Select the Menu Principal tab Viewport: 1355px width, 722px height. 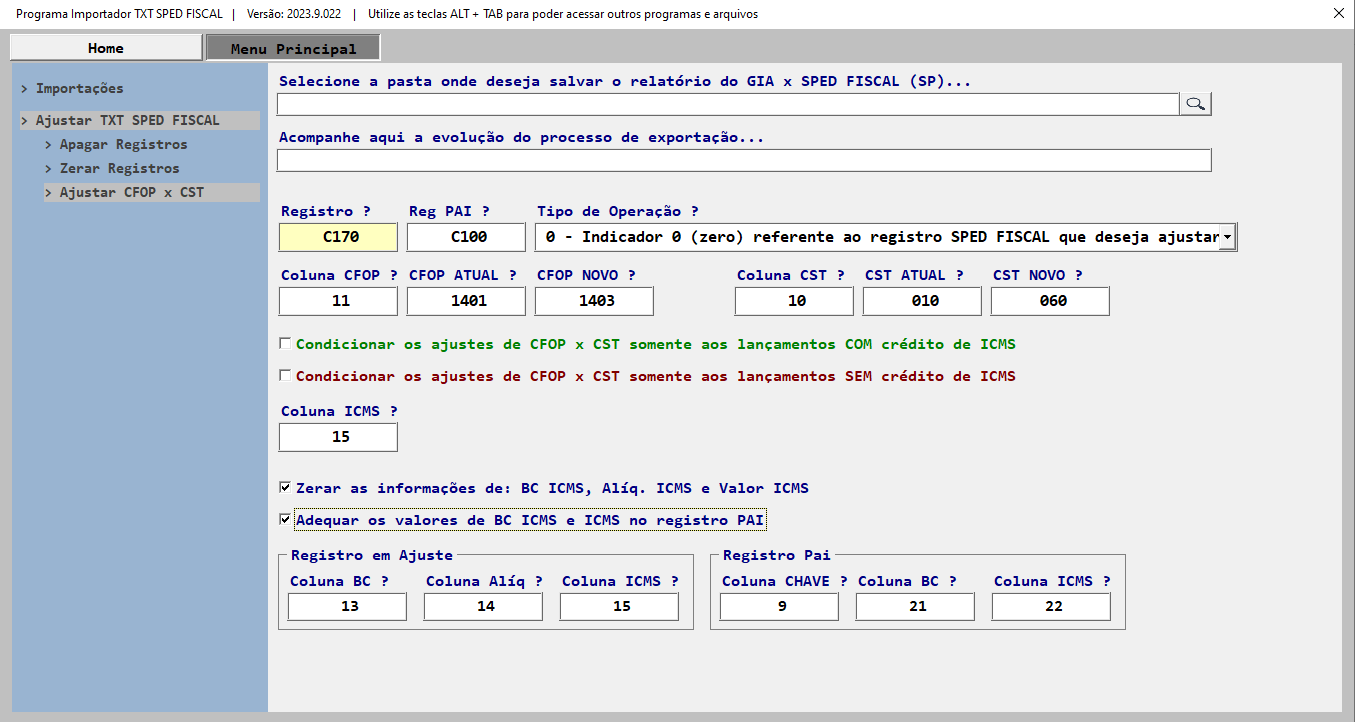point(293,48)
